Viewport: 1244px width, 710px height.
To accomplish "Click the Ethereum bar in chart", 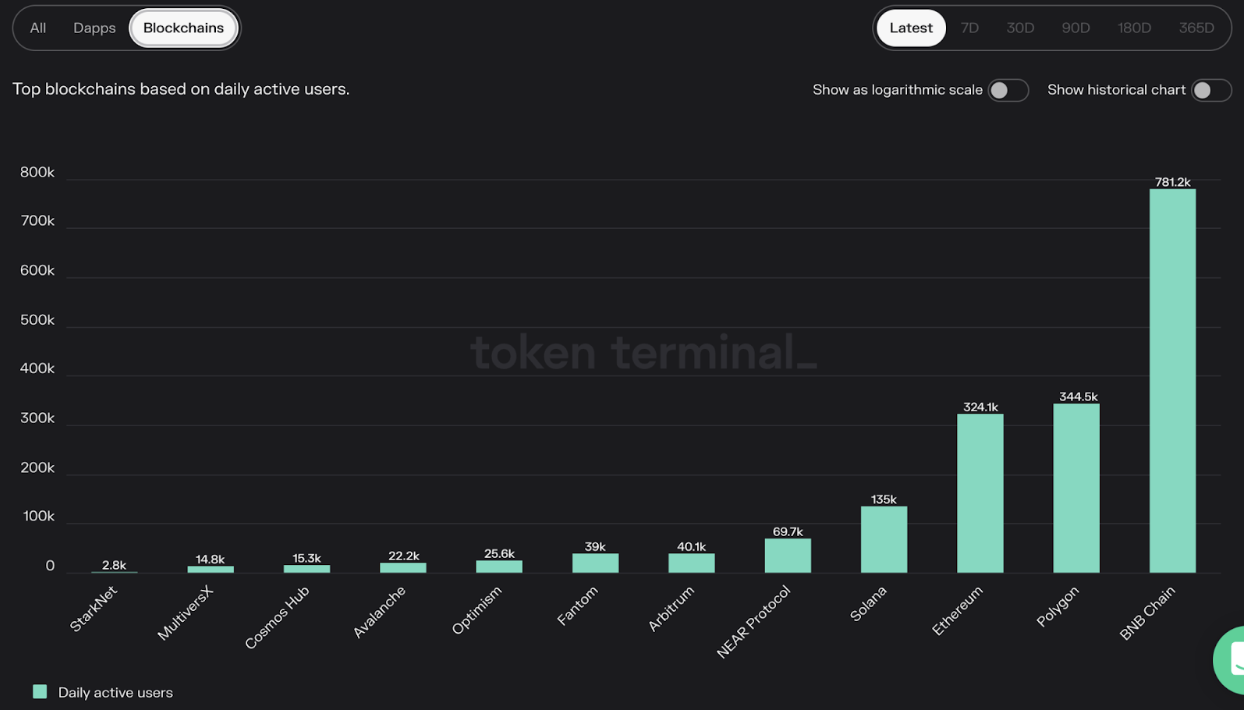I will point(980,493).
